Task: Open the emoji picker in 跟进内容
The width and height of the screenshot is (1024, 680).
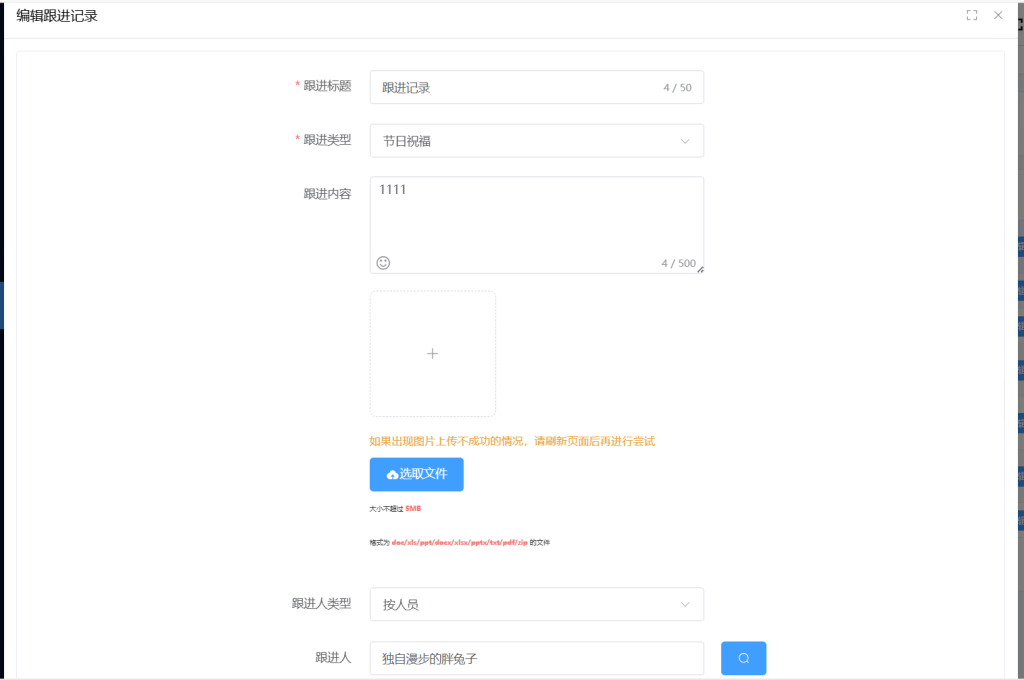Action: (383, 262)
